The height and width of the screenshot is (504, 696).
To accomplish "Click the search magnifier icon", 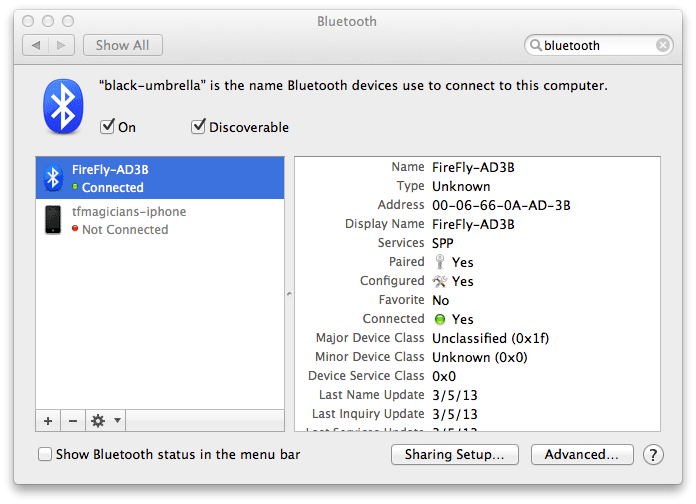I will click(536, 45).
